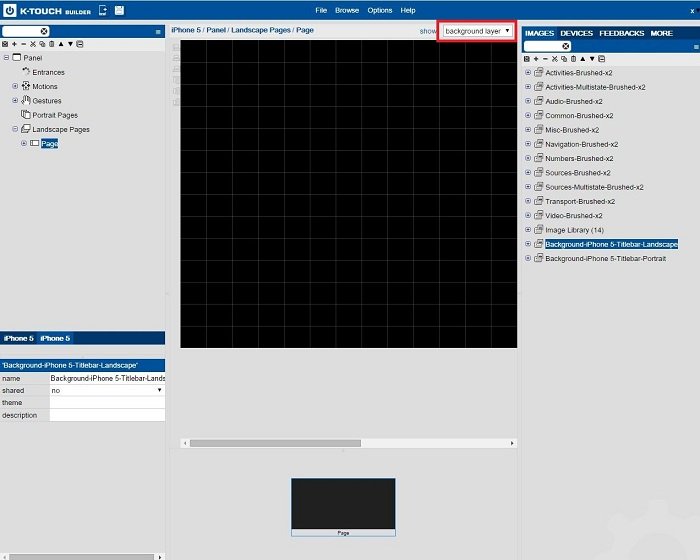Expand Background-iPhone 5-Titlebar-Portrait group
The width and height of the screenshot is (700, 560).
click(x=528, y=258)
